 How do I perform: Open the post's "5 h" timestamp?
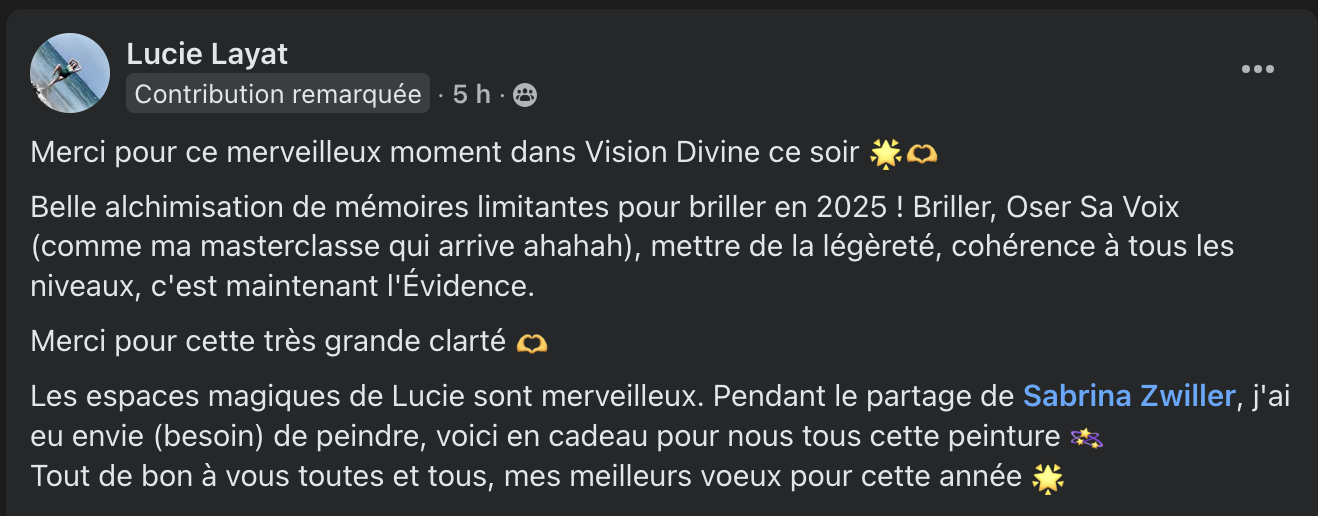pos(472,94)
